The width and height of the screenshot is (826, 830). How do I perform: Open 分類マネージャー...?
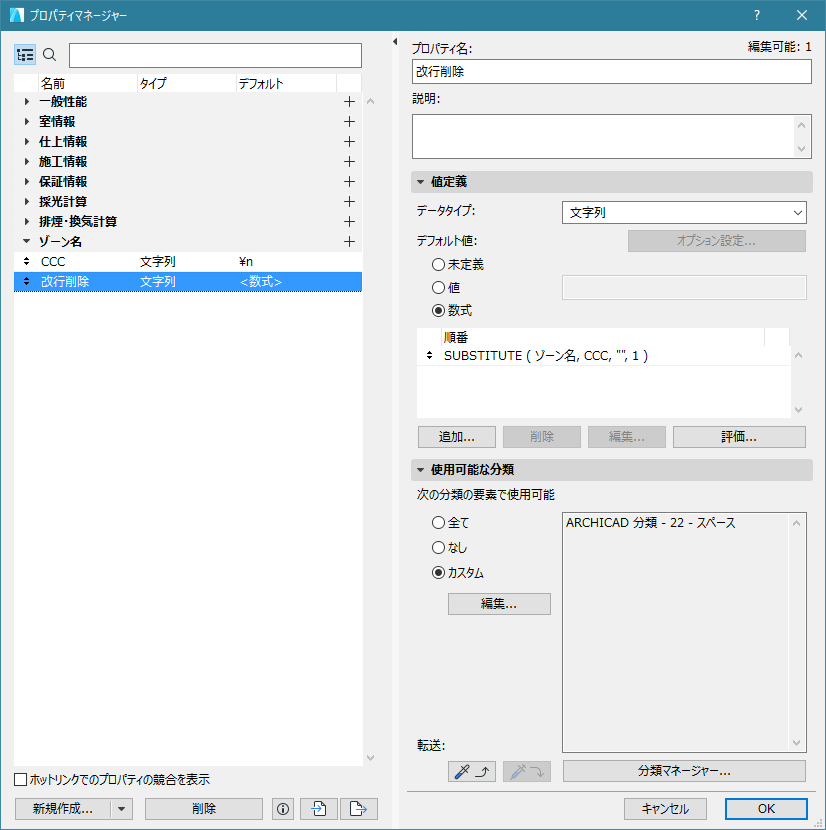pos(684,771)
